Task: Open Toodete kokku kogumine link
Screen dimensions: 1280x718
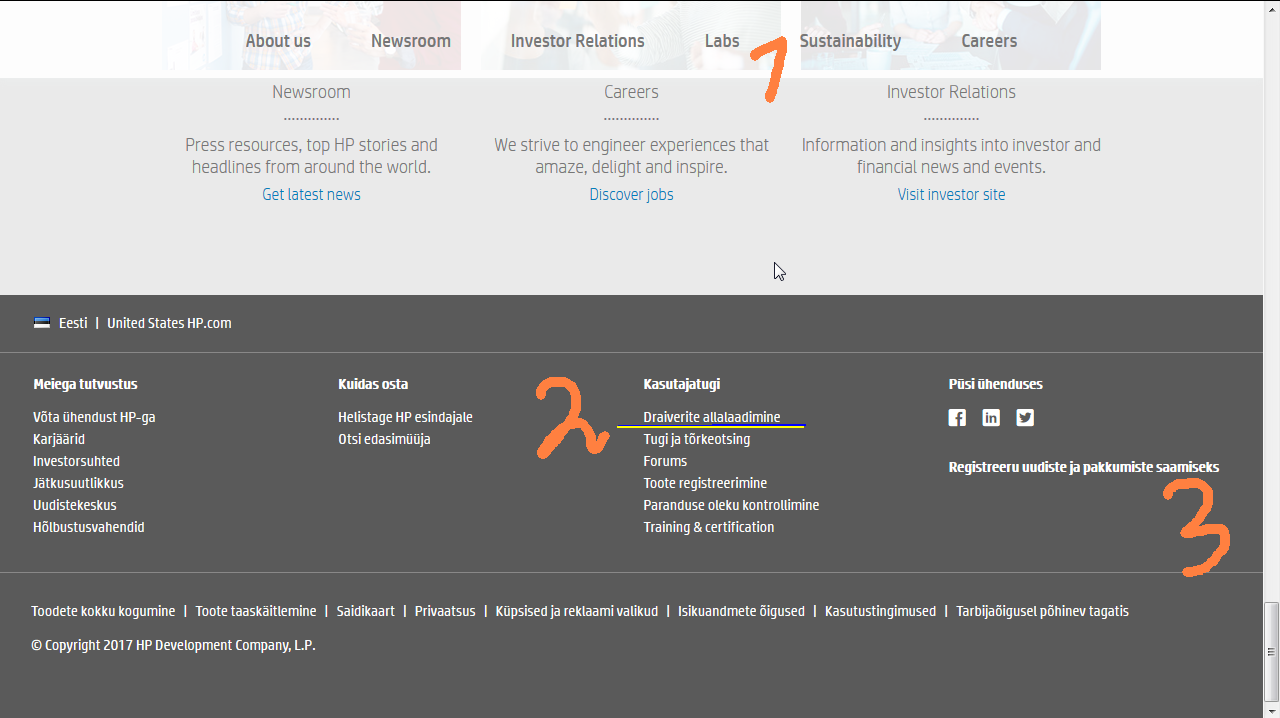Action: pyautogui.click(x=103, y=611)
